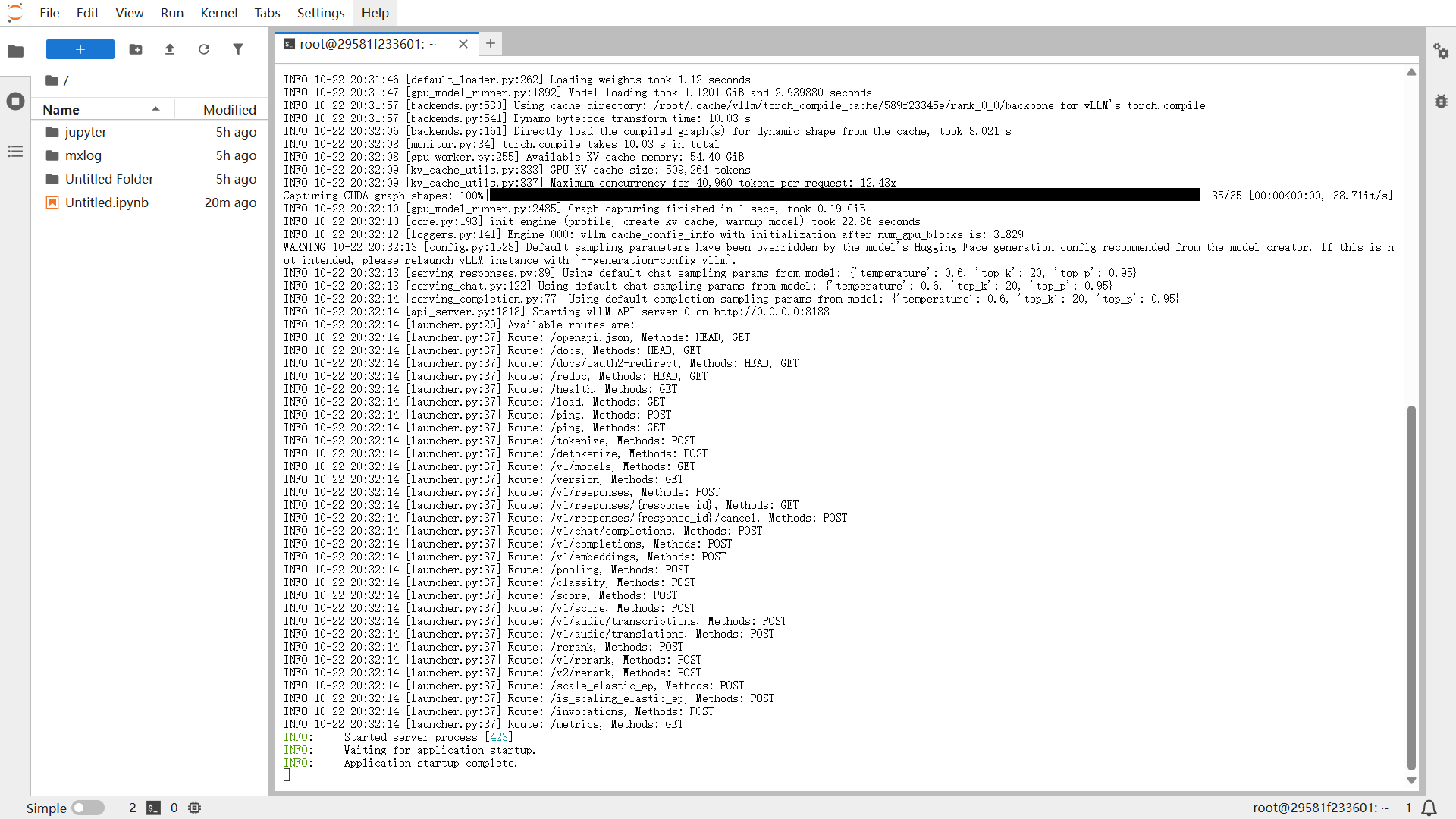Screen dimensions: 1456x819
Task: Open the Untitled.ipynb notebook
Action: (107, 202)
